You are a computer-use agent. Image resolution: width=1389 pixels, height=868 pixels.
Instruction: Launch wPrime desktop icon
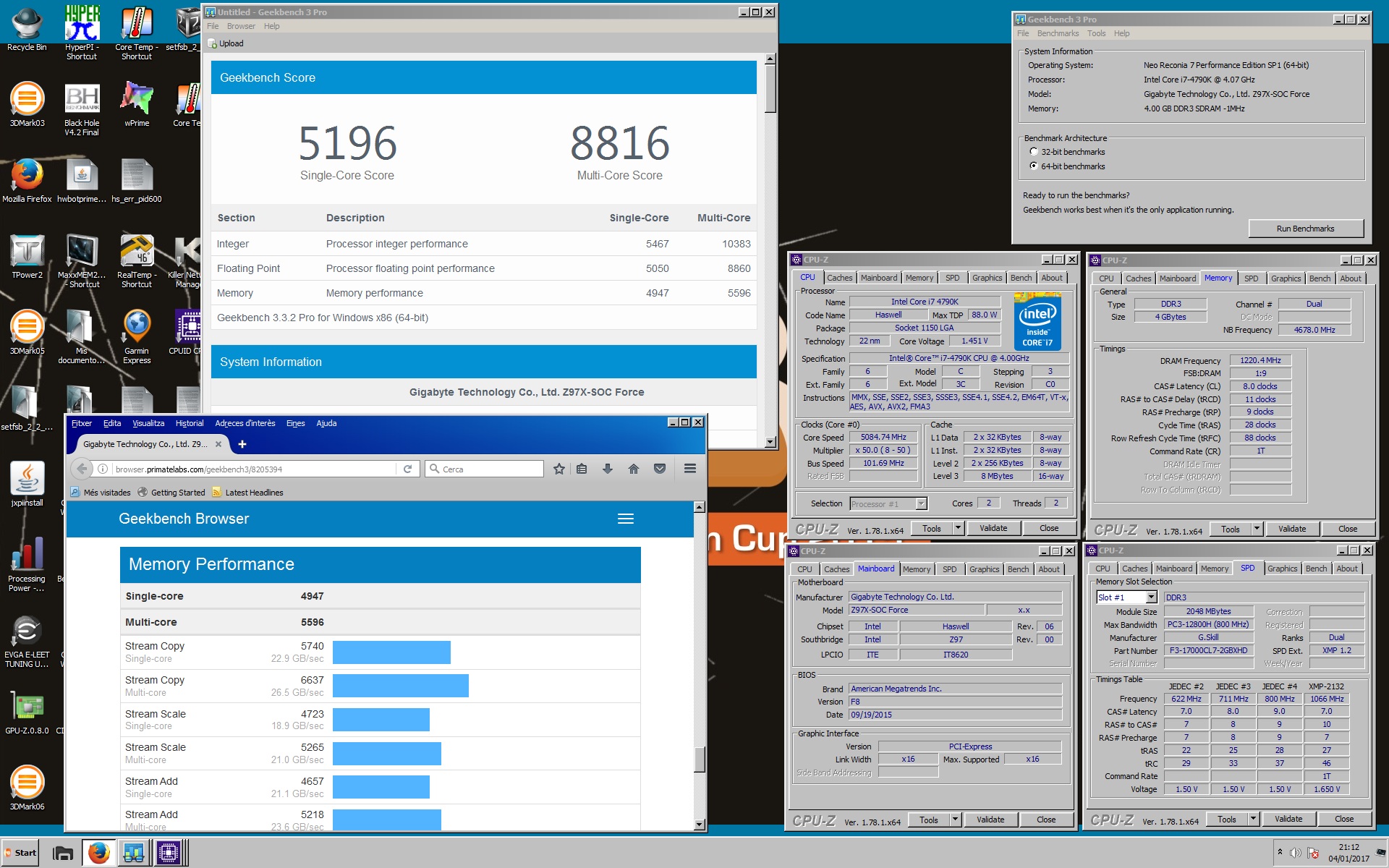pos(137,105)
